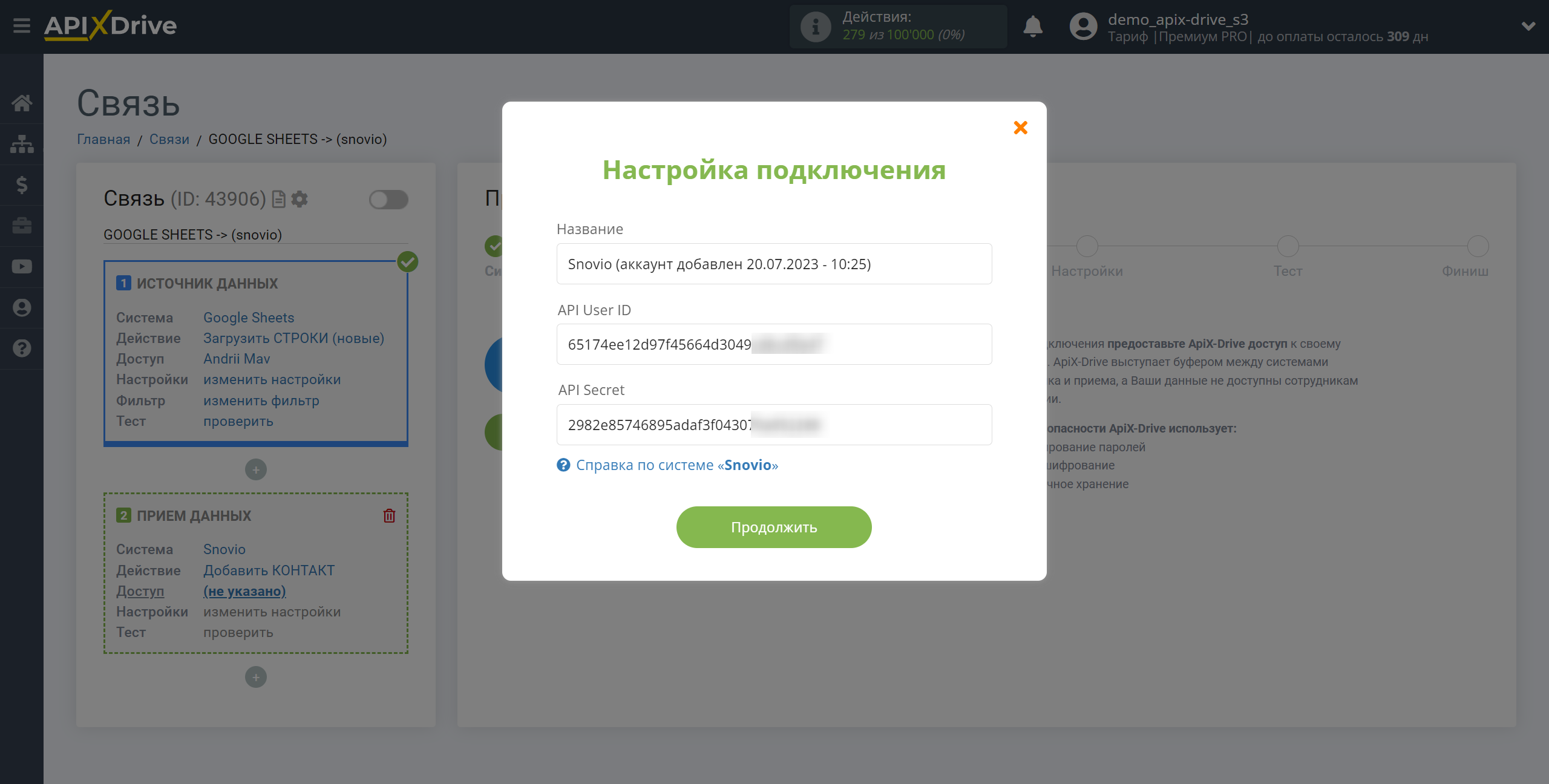Select the Тест step circle
Screen dimensions: 1549x784
[x=1288, y=246]
